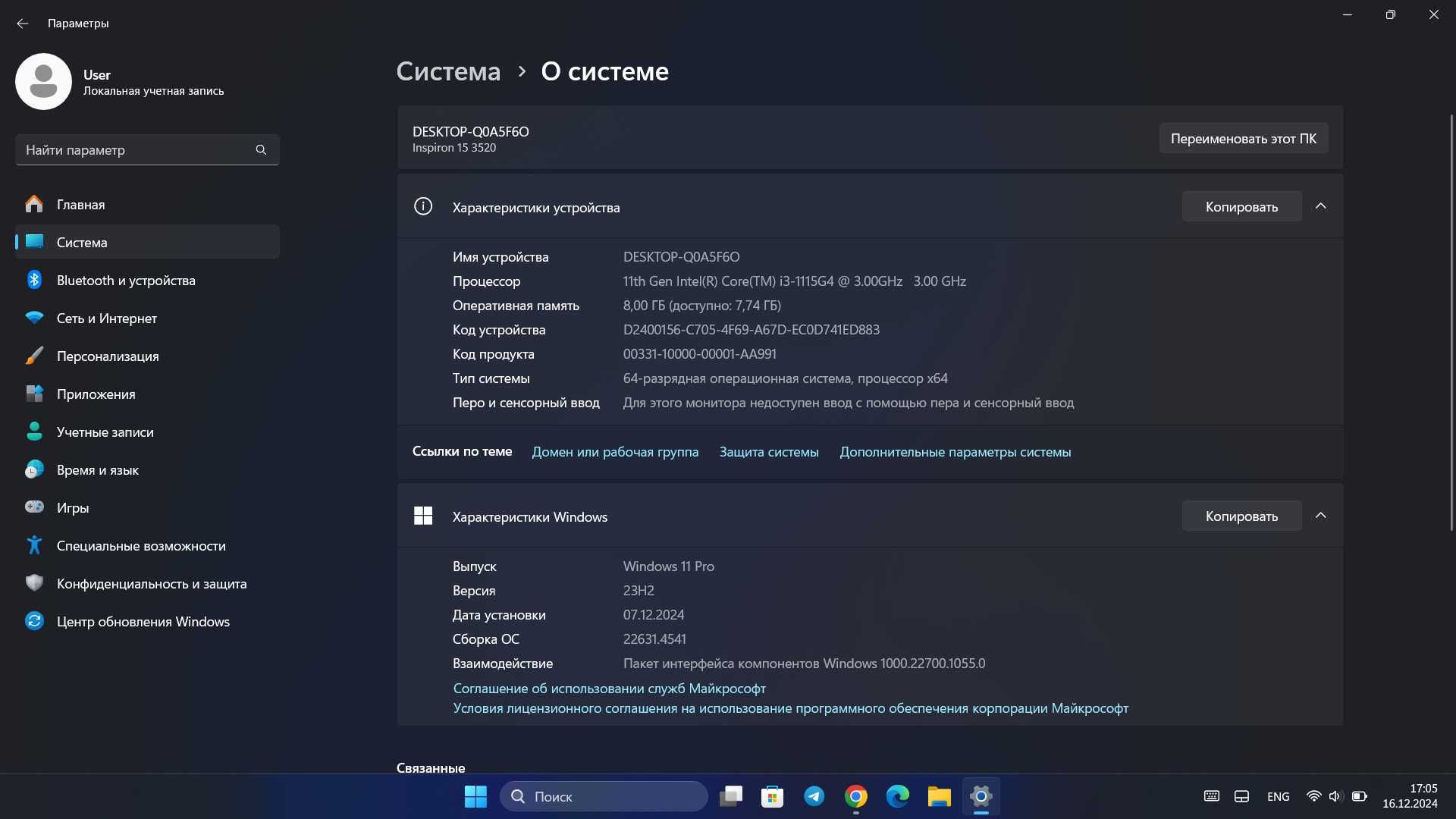The width and height of the screenshot is (1456, 819).
Task: Click the accessibility figure icon
Action: click(x=34, y=545)
